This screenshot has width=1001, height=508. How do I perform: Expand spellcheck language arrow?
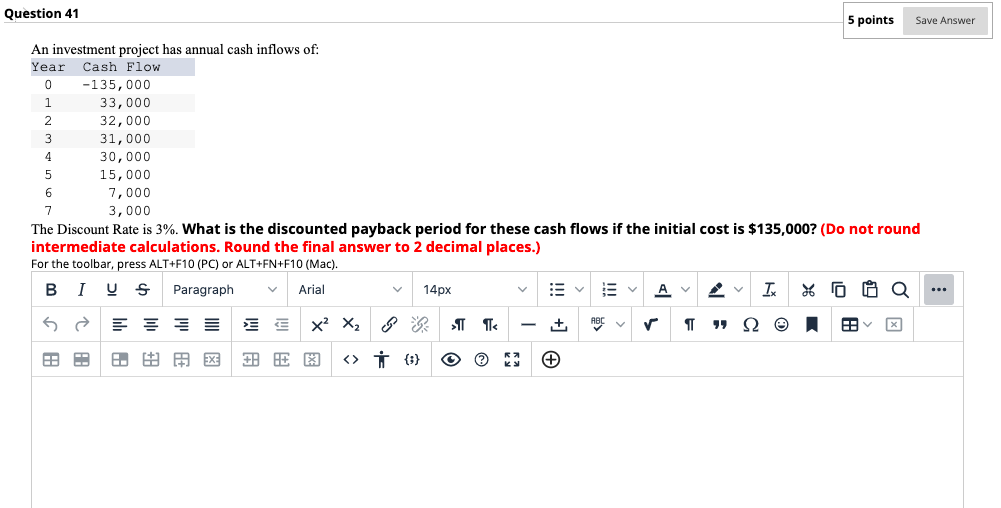click(x=620, y=325)
